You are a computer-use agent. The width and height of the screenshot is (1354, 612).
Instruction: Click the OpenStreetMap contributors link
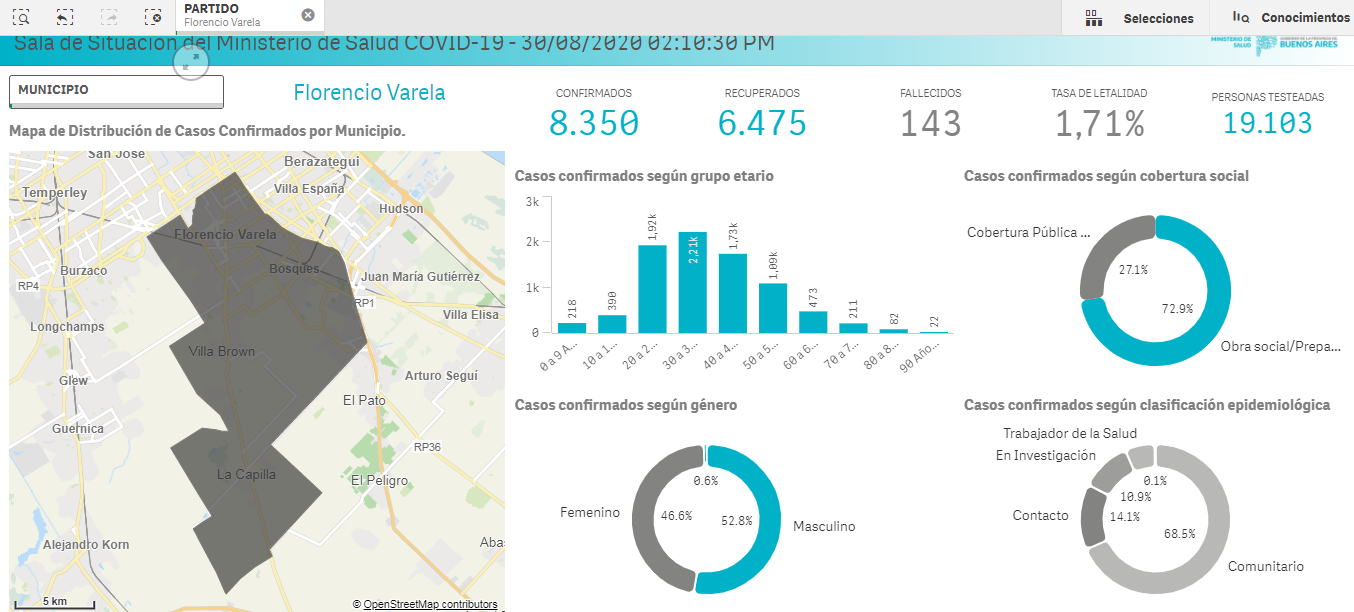429,604
